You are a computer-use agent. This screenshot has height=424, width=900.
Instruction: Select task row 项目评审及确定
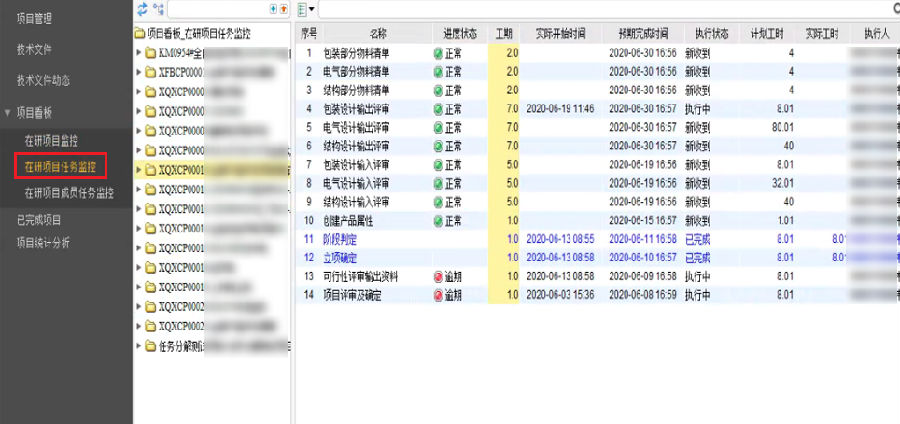(598, 296)
